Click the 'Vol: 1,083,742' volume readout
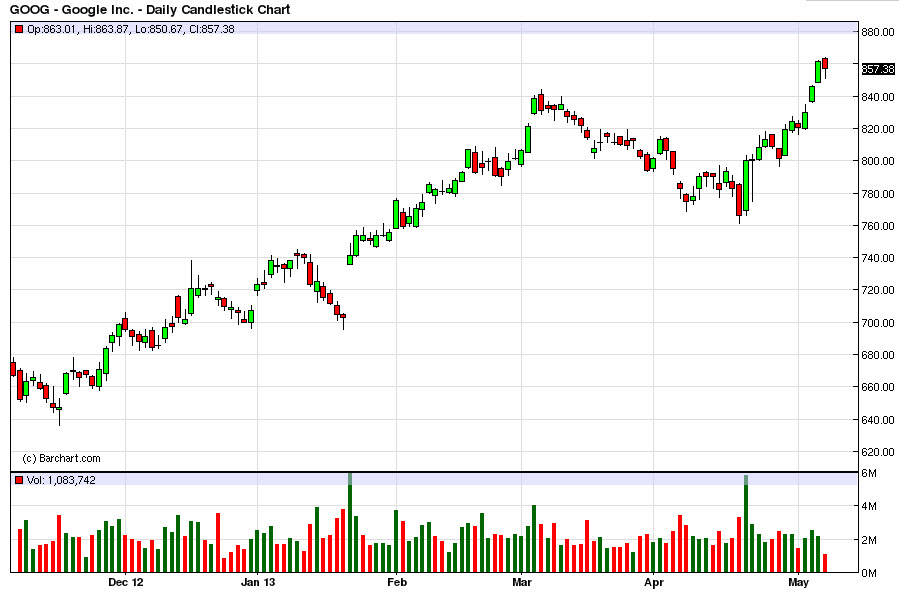 [61, 480]
